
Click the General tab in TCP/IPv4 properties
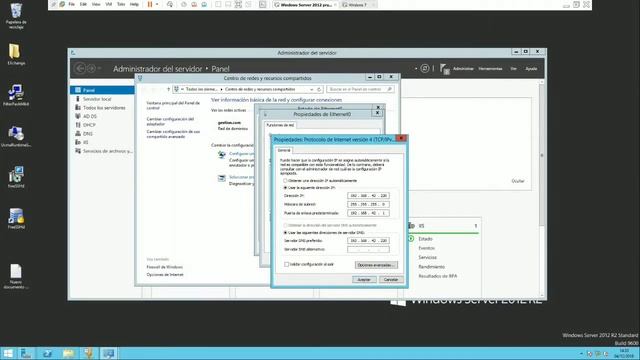(284, 150)
